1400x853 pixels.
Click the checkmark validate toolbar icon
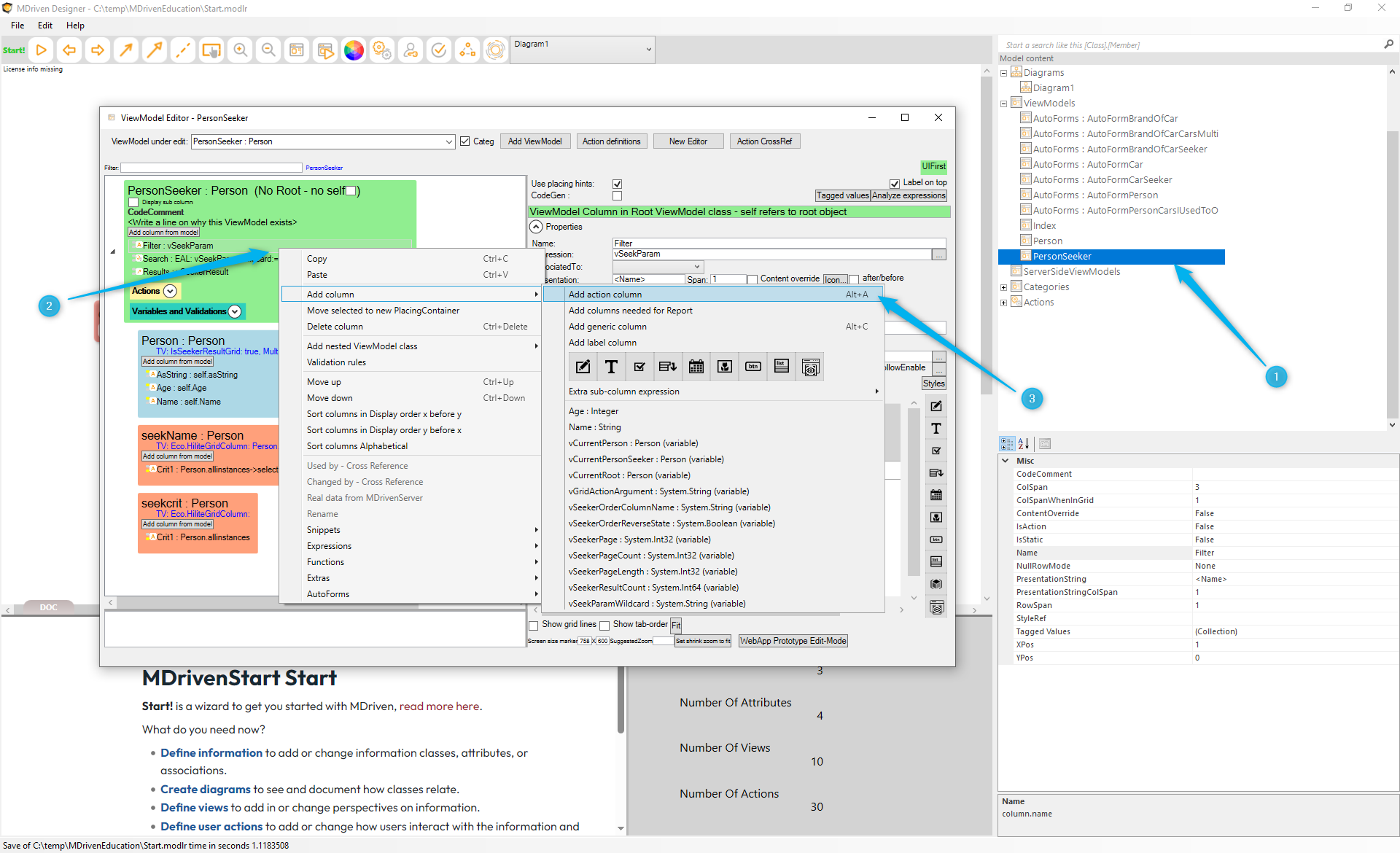439,50
